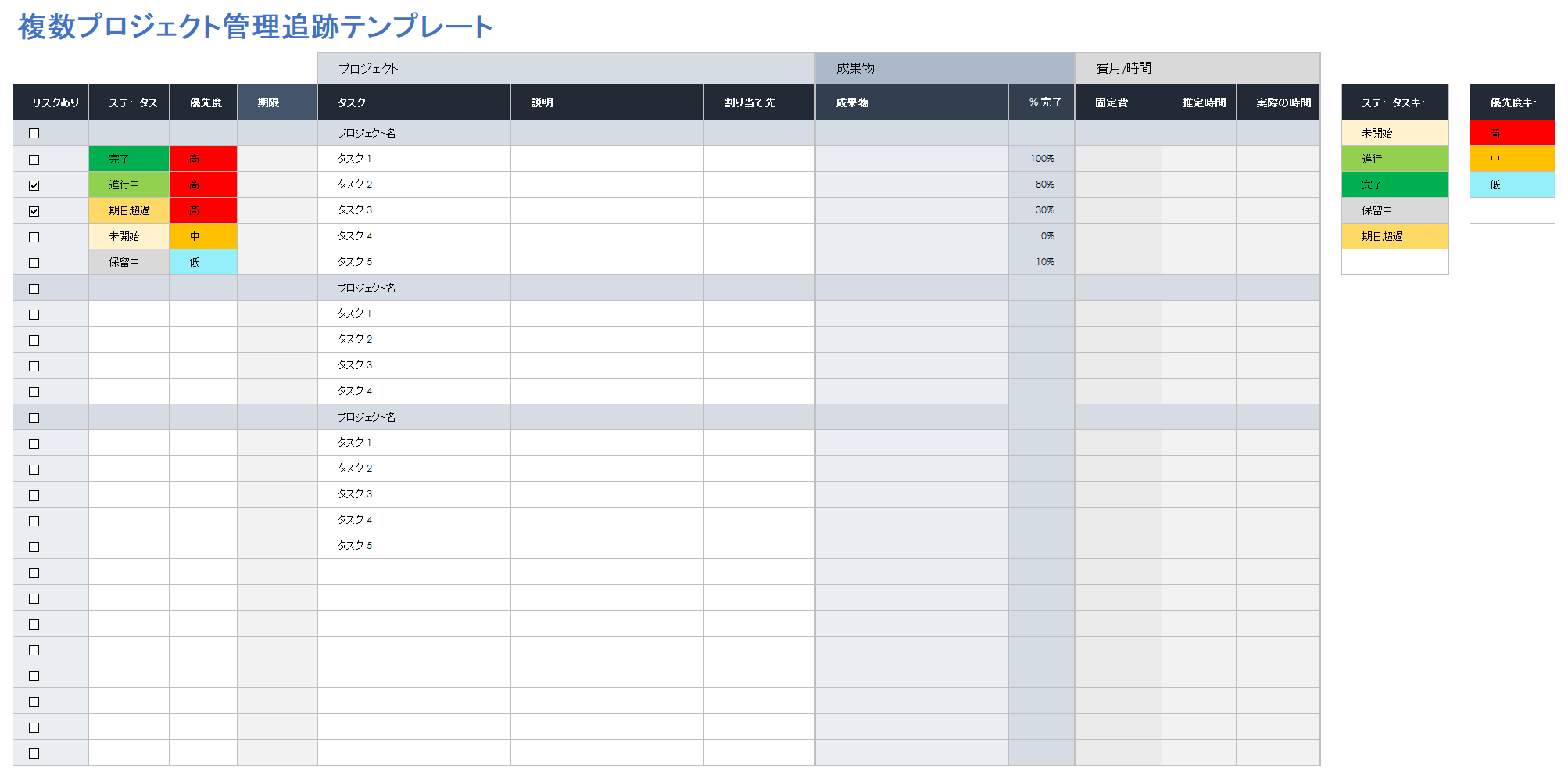Click the 複数プロジェクト管理追跡テンプレート title
Screen dimensions: 1568x775
(x=255, y=27)
